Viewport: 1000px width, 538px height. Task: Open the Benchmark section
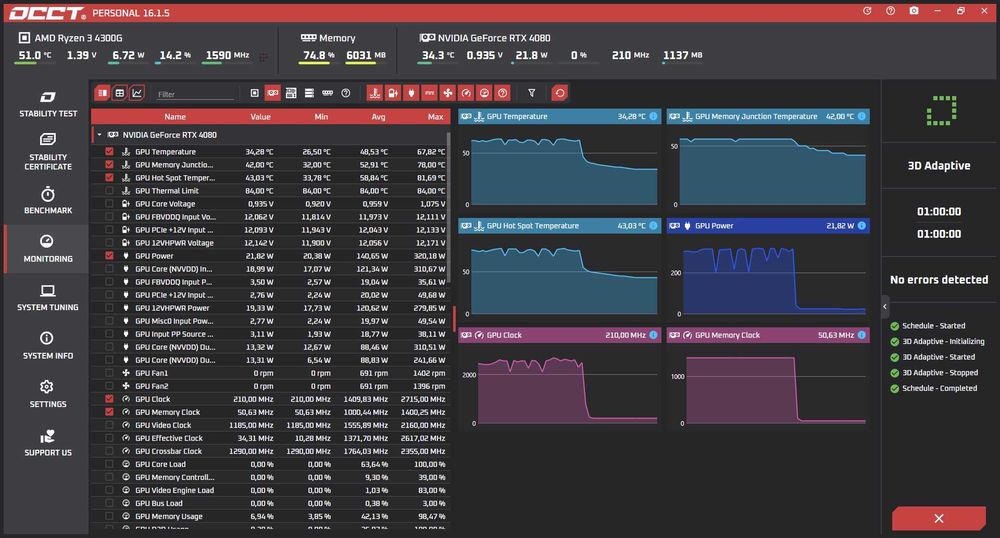(48, 201)
